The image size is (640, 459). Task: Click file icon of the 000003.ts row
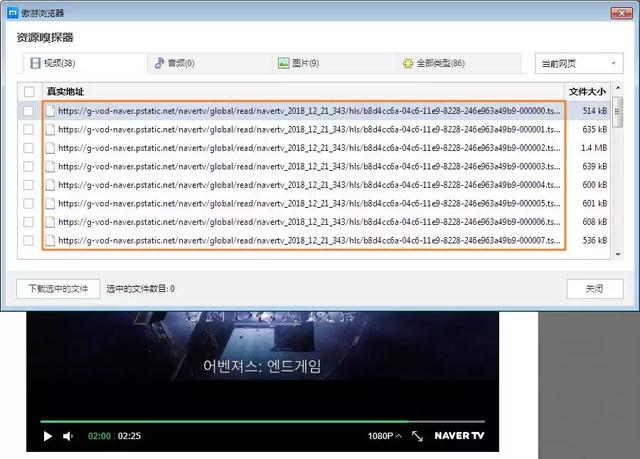(50, 166)
